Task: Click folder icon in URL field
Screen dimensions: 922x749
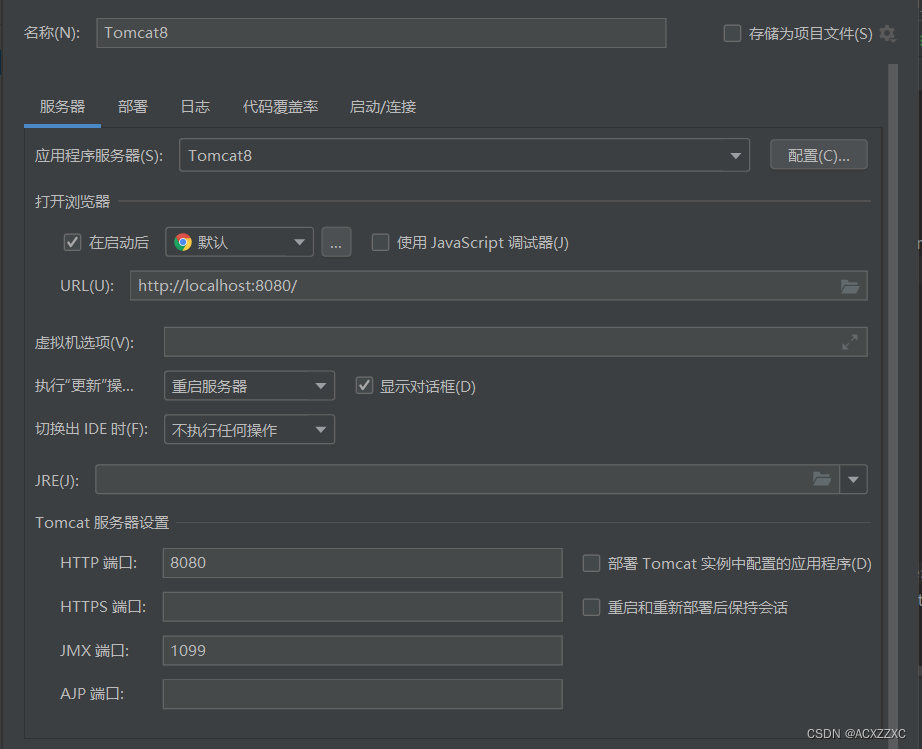Action: point(850,286)
